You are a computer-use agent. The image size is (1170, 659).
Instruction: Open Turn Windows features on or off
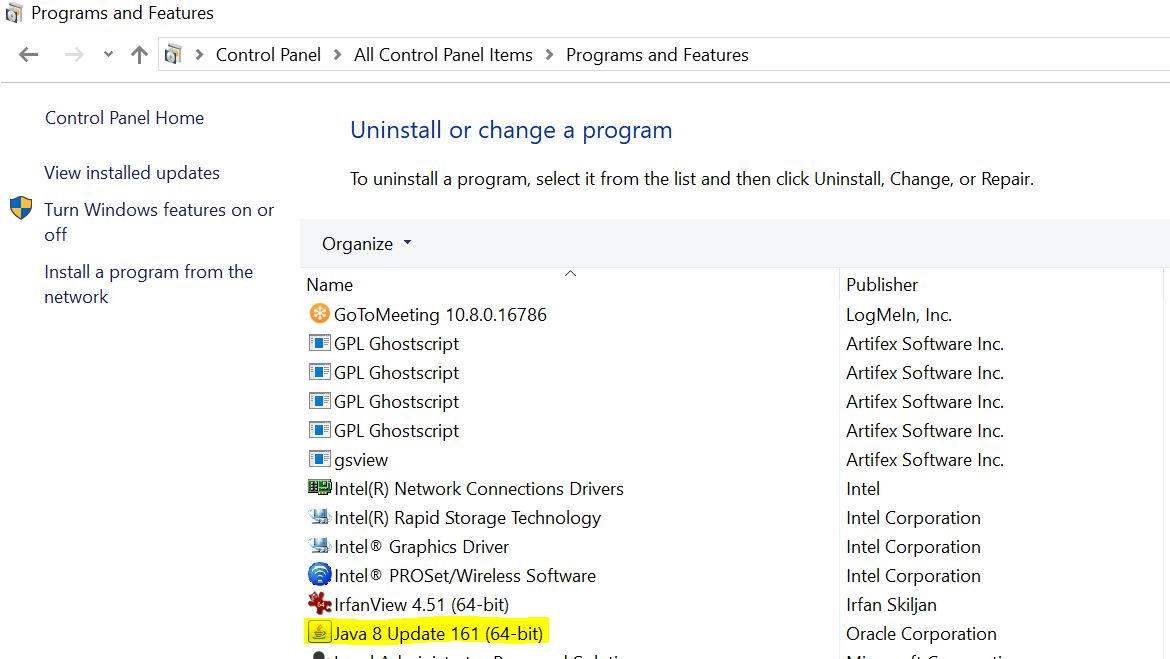(159, 222)
